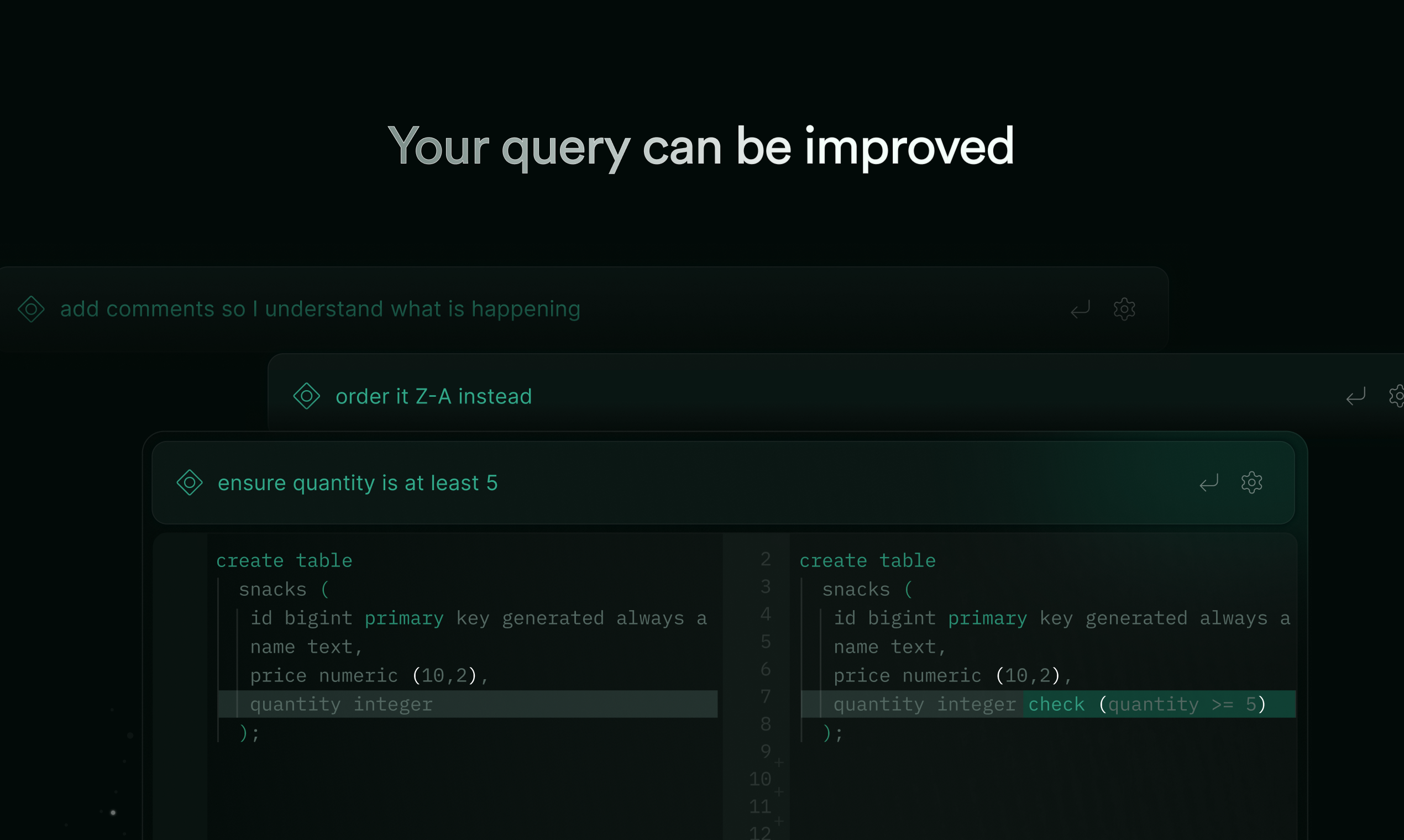The height and width of the screenshot is (840, 1404).
Task: Click the 'Your query can be improved' heading
Action: [x=701, y=146]
